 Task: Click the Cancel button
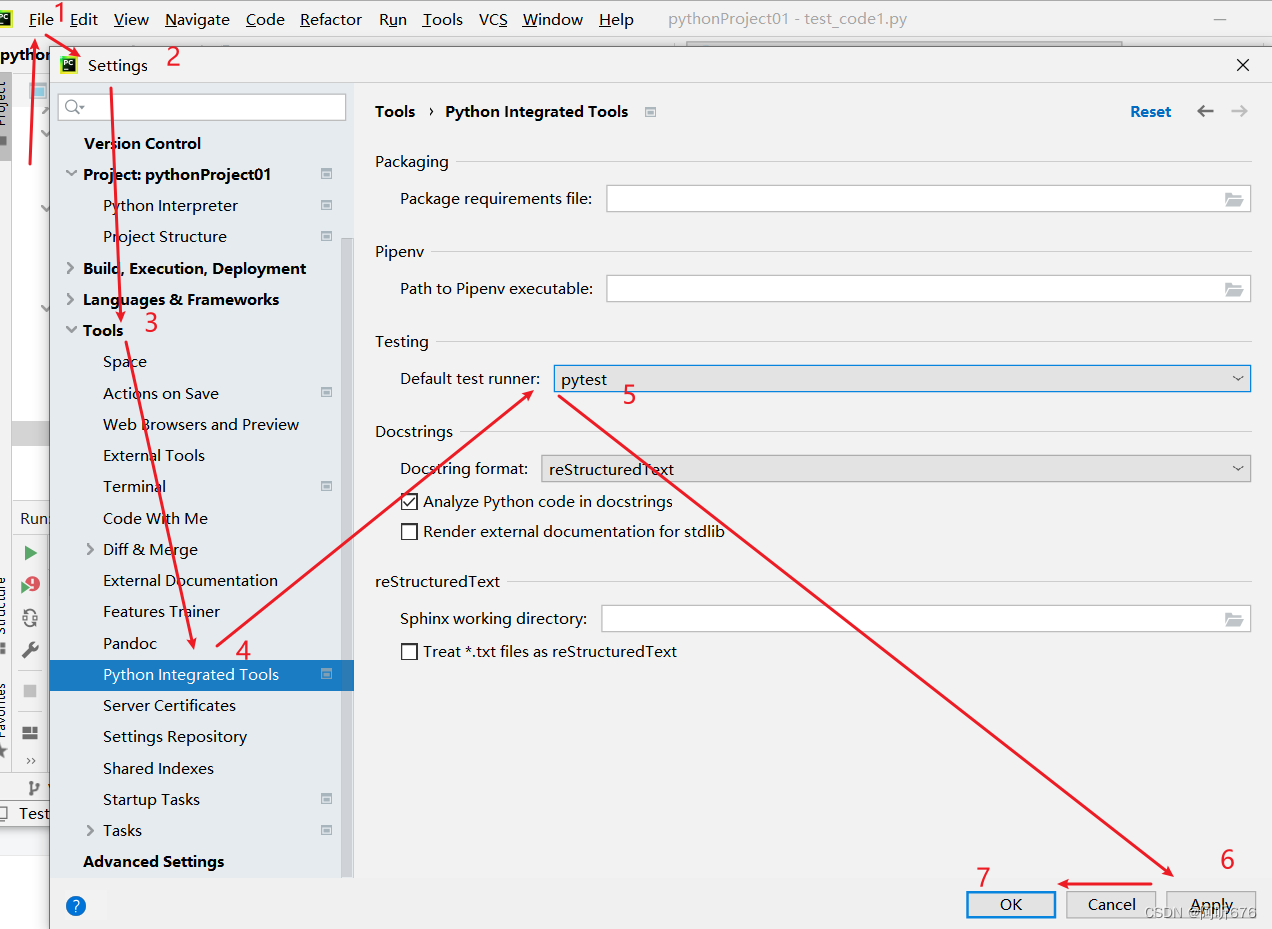coord(1111,904)
